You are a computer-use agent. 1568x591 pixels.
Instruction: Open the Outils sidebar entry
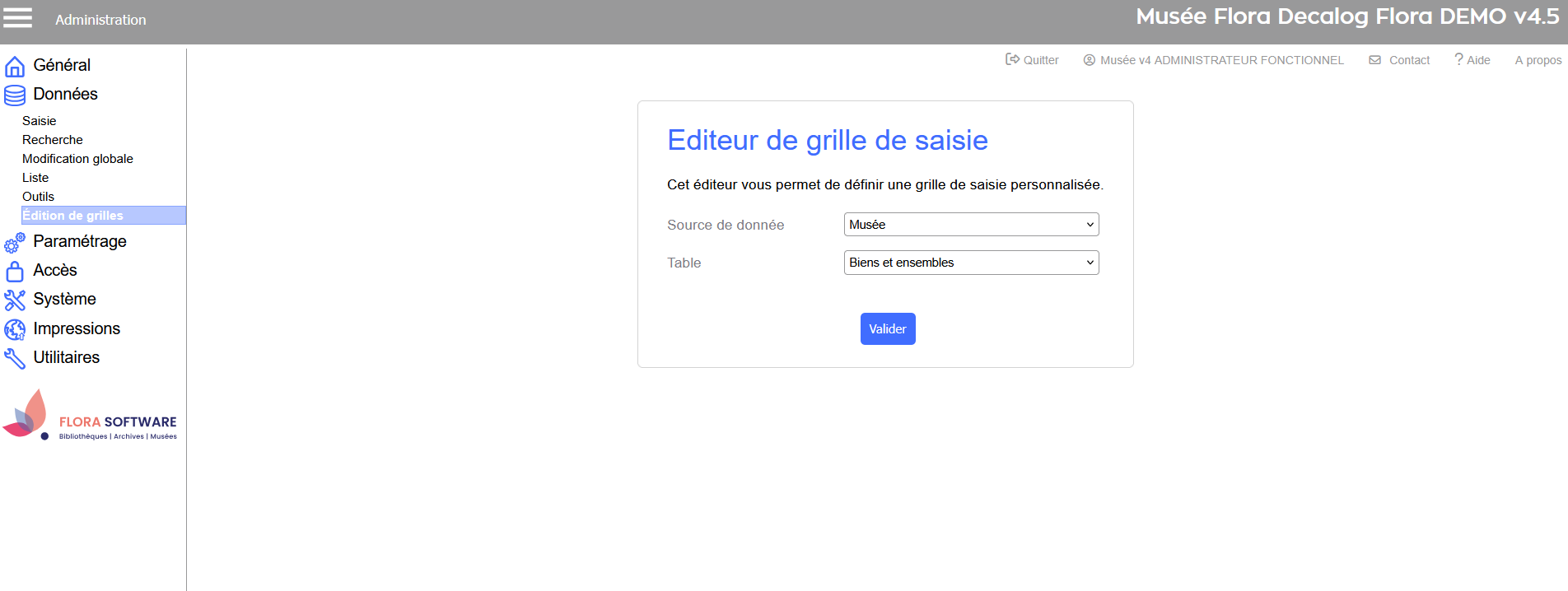point(39,197)
